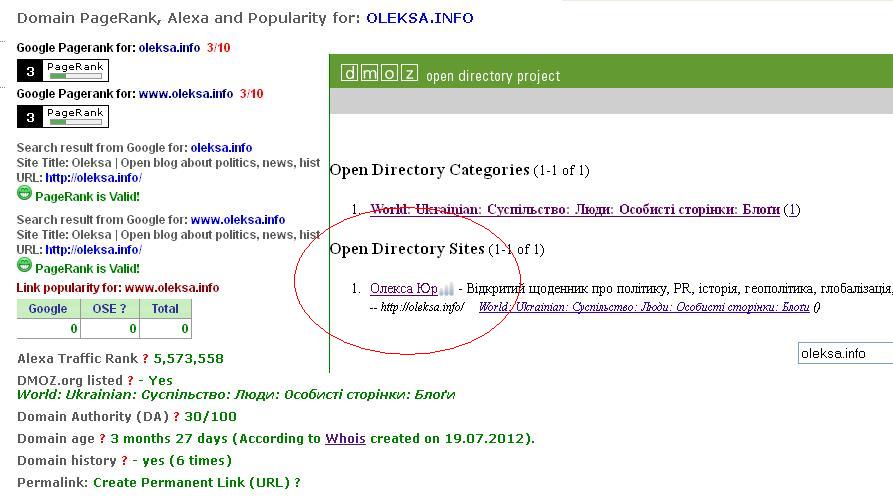The image size is (893, 502).
Task: Click the search box containing oleksa.info
Action: [845, 353]
